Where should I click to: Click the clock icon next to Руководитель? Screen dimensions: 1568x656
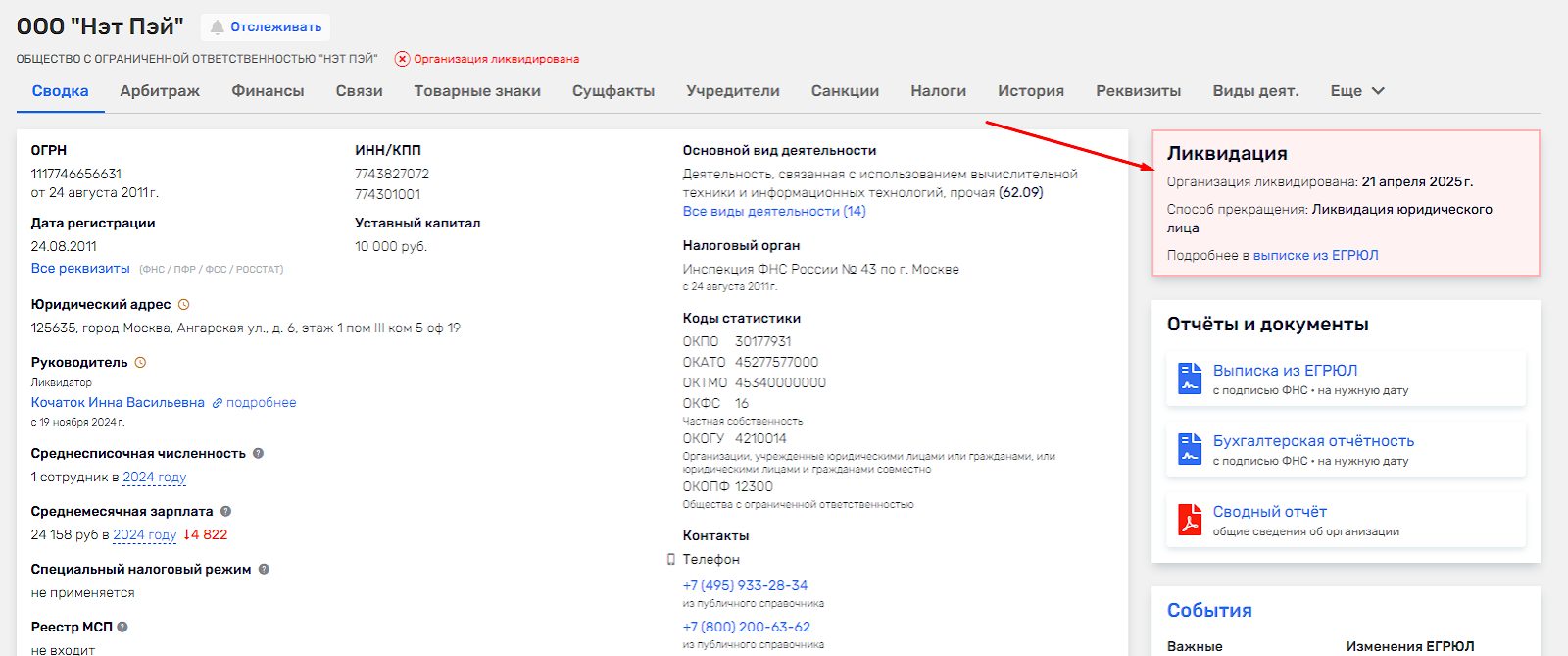140,363
